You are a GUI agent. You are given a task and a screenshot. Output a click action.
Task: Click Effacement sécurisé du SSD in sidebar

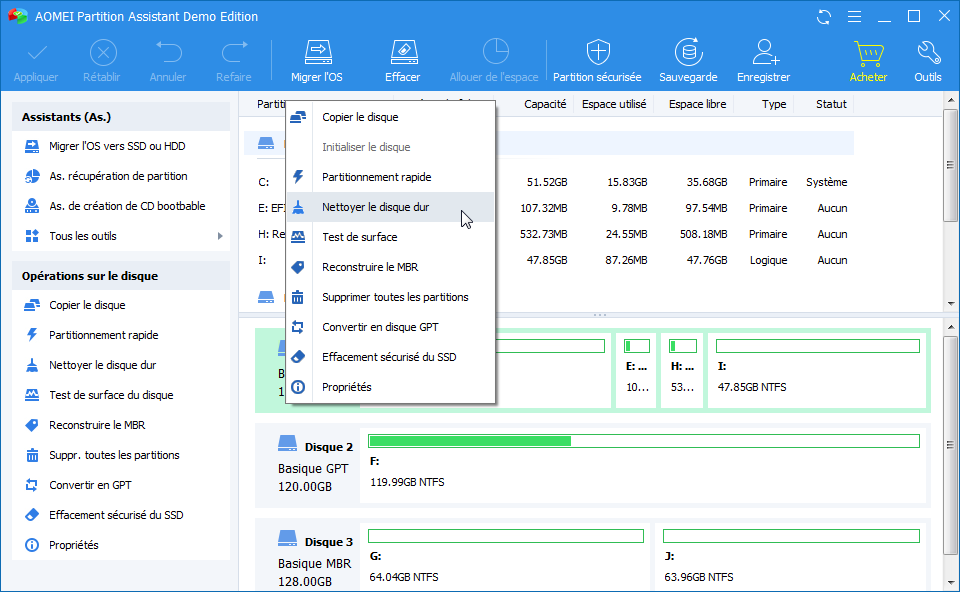click(116, 515)
